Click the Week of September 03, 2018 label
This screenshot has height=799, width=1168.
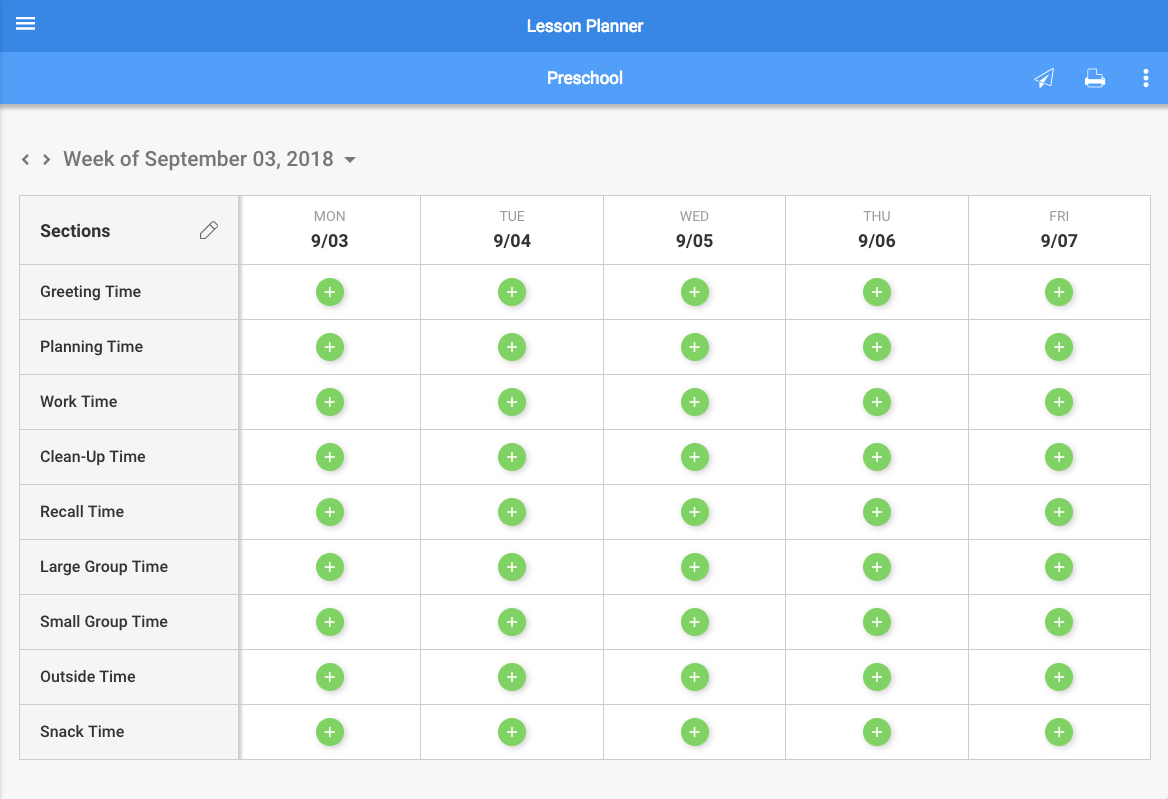tap(198, 159)
